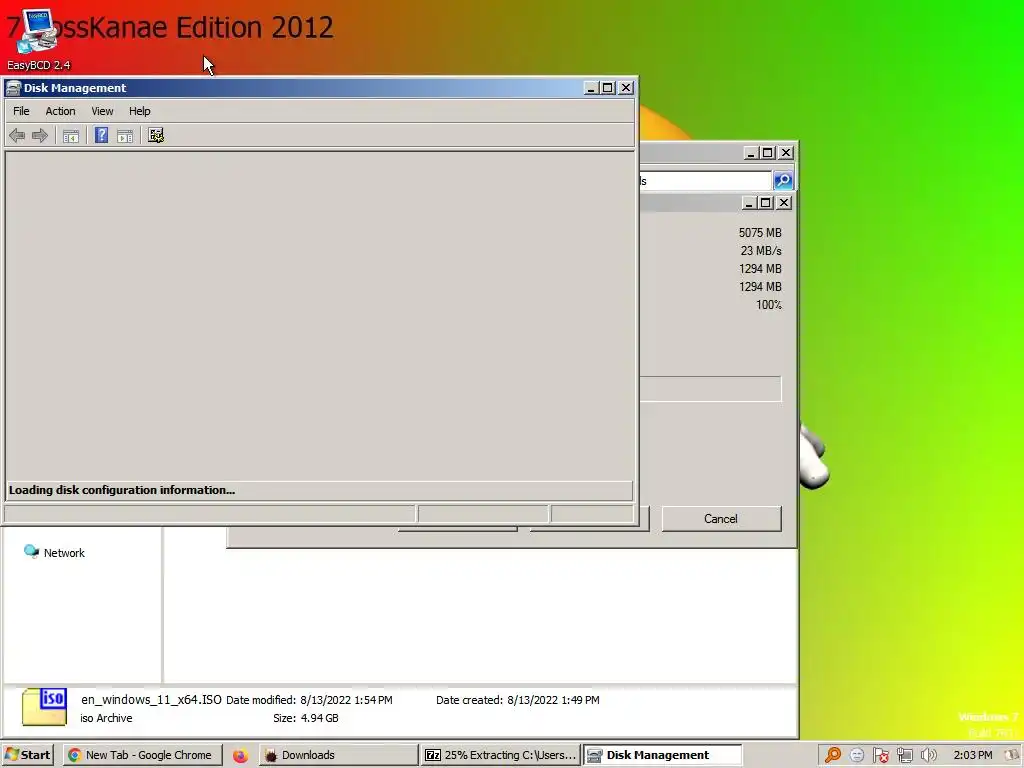
Task: Click the disk settings icon in Disk Management toolbar
Action: (x=155, y=135)
